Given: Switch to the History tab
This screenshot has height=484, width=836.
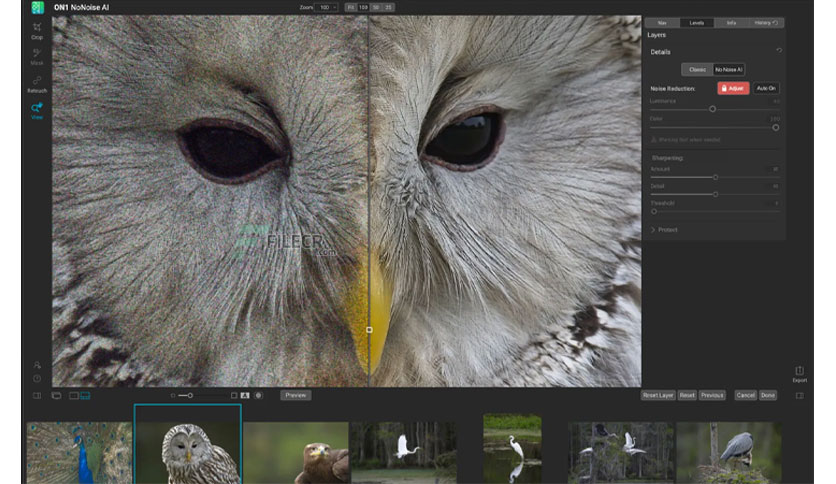Looking at the screenshot, I should (x=766, y=23).
